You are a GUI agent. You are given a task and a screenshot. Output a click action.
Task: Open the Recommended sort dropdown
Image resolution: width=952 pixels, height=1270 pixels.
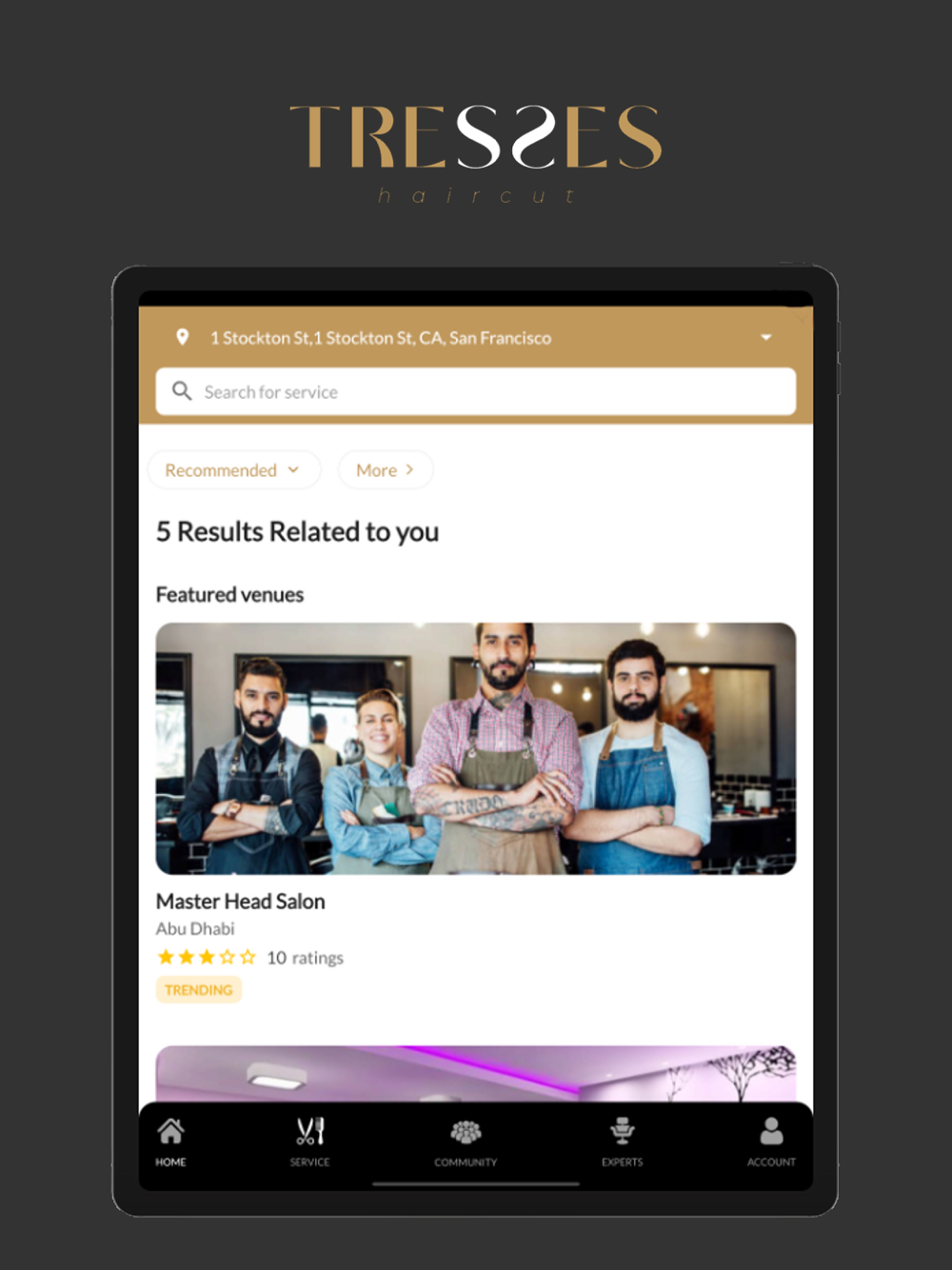pos(234,470)
